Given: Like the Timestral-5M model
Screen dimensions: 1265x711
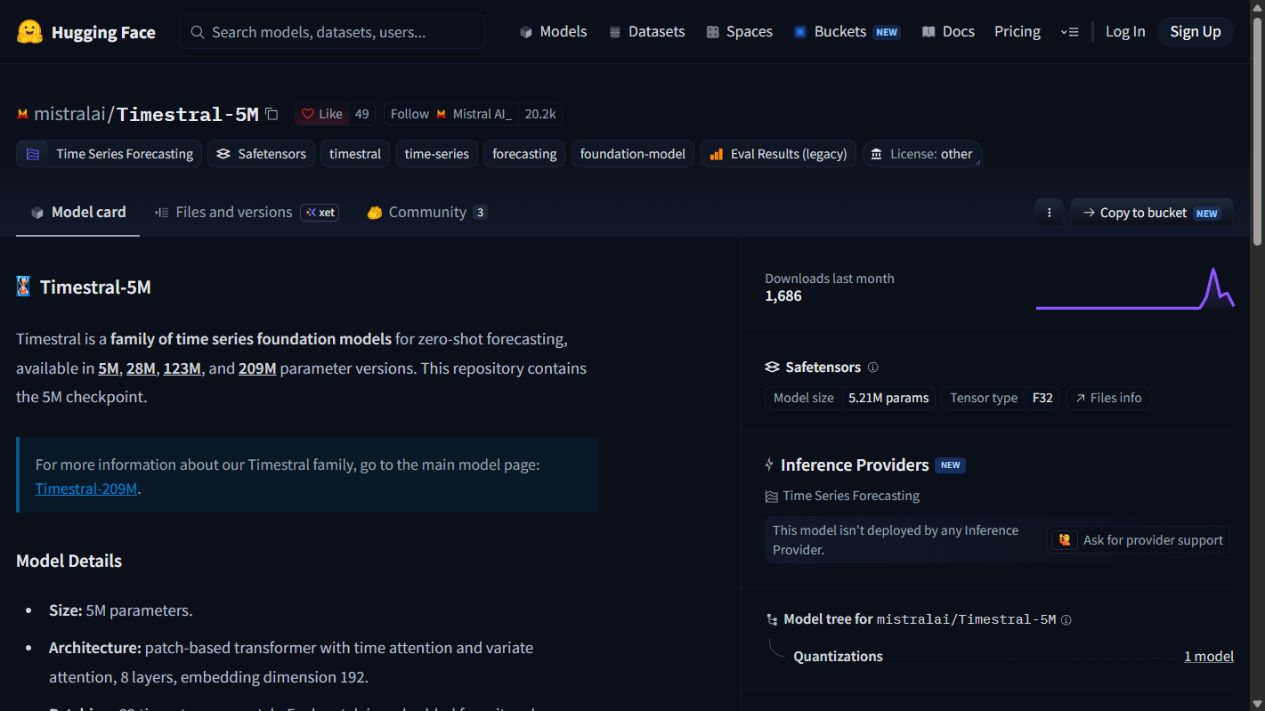Looking at the screenshot, I should pyautogui.click(x=322, y=114).
